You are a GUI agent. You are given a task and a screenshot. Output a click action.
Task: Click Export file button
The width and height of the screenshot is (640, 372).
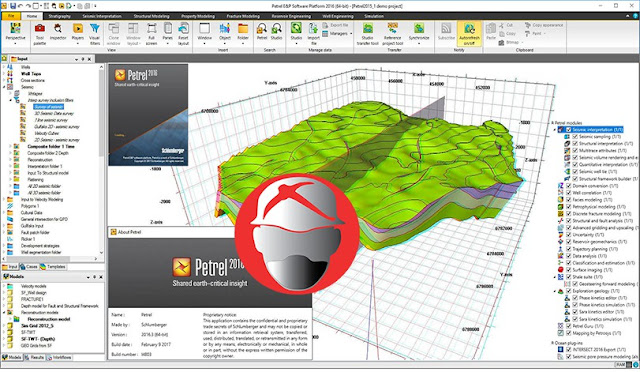pos(336,25)
